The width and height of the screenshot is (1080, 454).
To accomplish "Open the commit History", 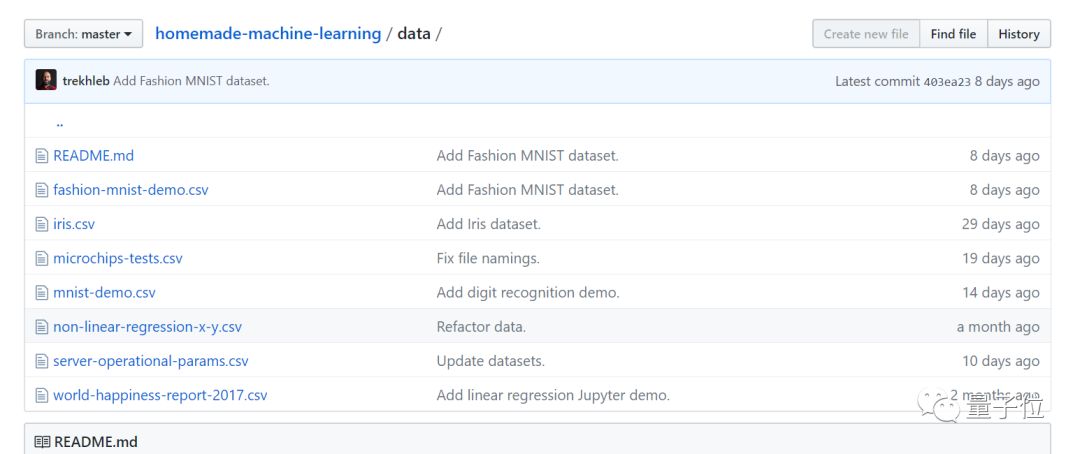I will 1019,34.
